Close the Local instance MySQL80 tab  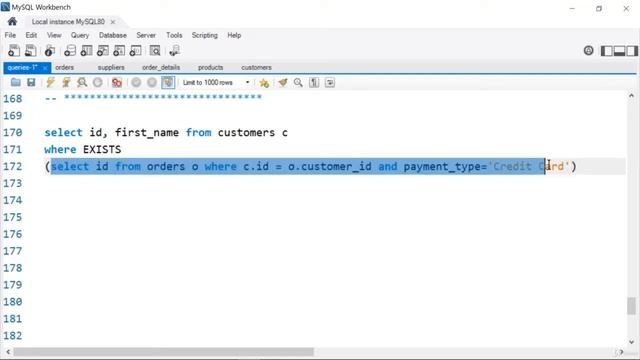(x=113, y=22)
